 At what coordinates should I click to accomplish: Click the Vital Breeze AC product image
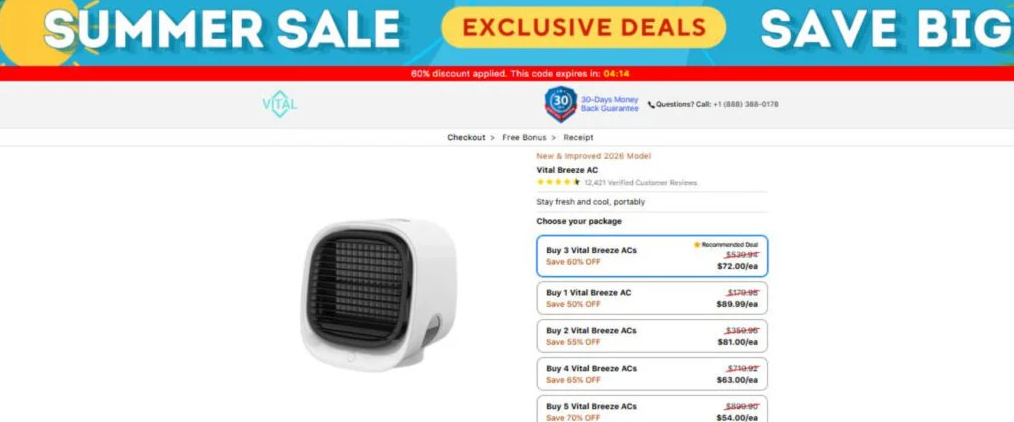[x=378, y=294]
